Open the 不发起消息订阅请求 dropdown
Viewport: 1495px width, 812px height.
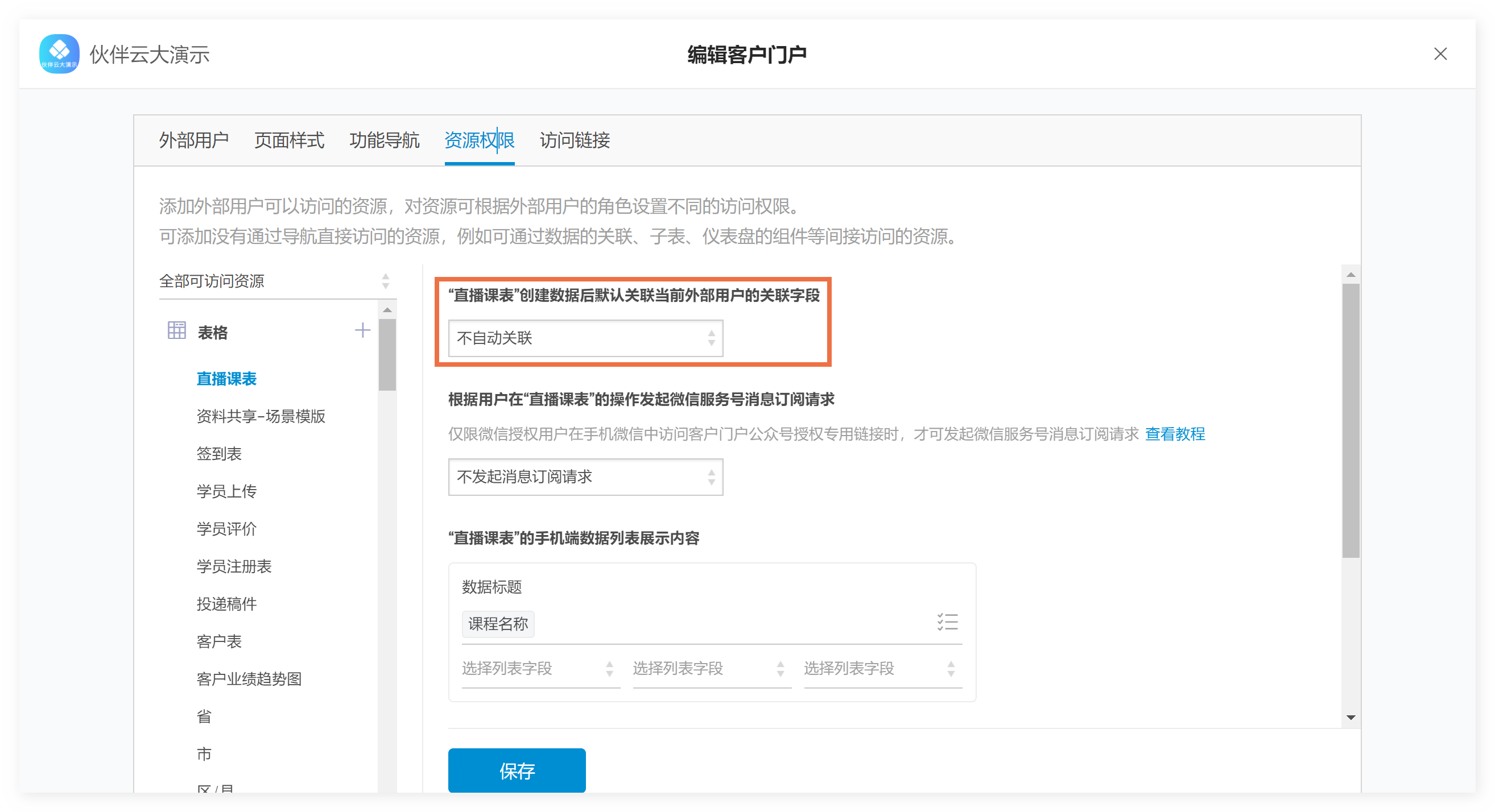pyautogui.click(x=585, y=477)
